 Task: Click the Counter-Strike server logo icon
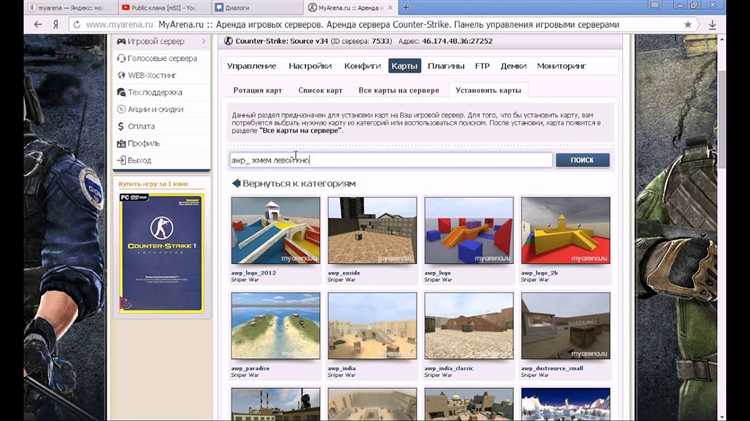pyautogui.click(x=229, y=41)
